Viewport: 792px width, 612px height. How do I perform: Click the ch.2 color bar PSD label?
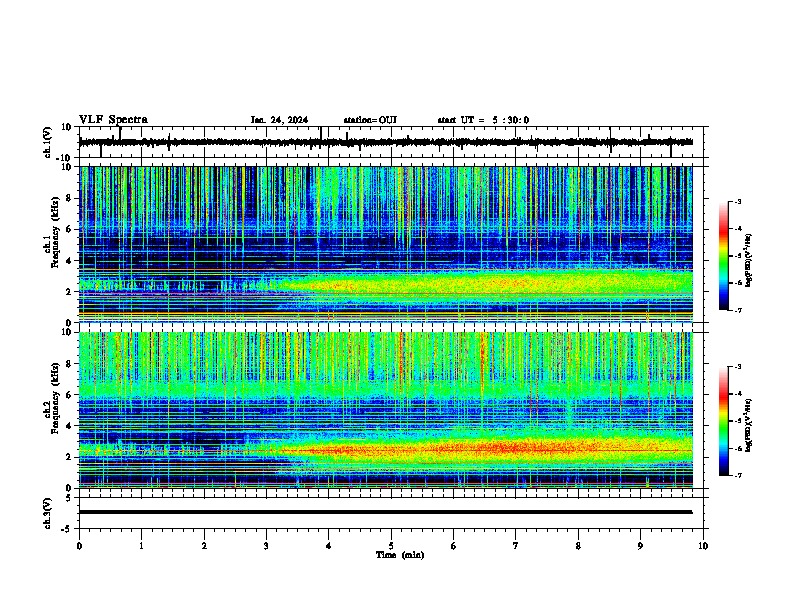pos(748,426)
